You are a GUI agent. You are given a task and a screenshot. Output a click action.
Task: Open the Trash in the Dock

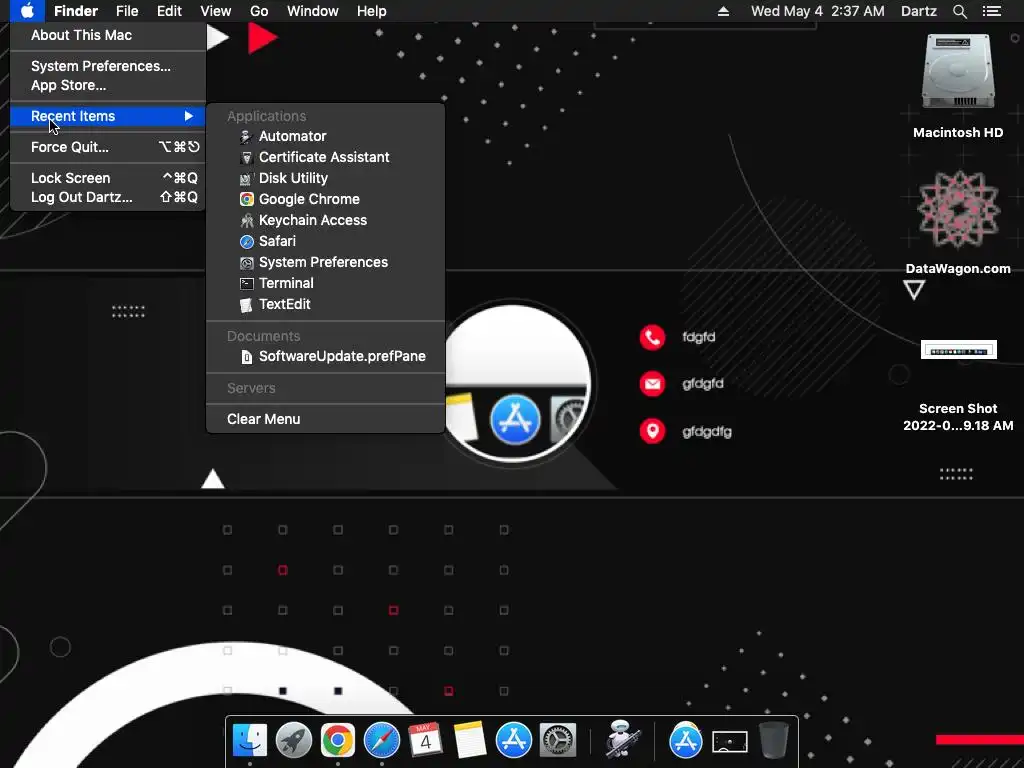773,741
